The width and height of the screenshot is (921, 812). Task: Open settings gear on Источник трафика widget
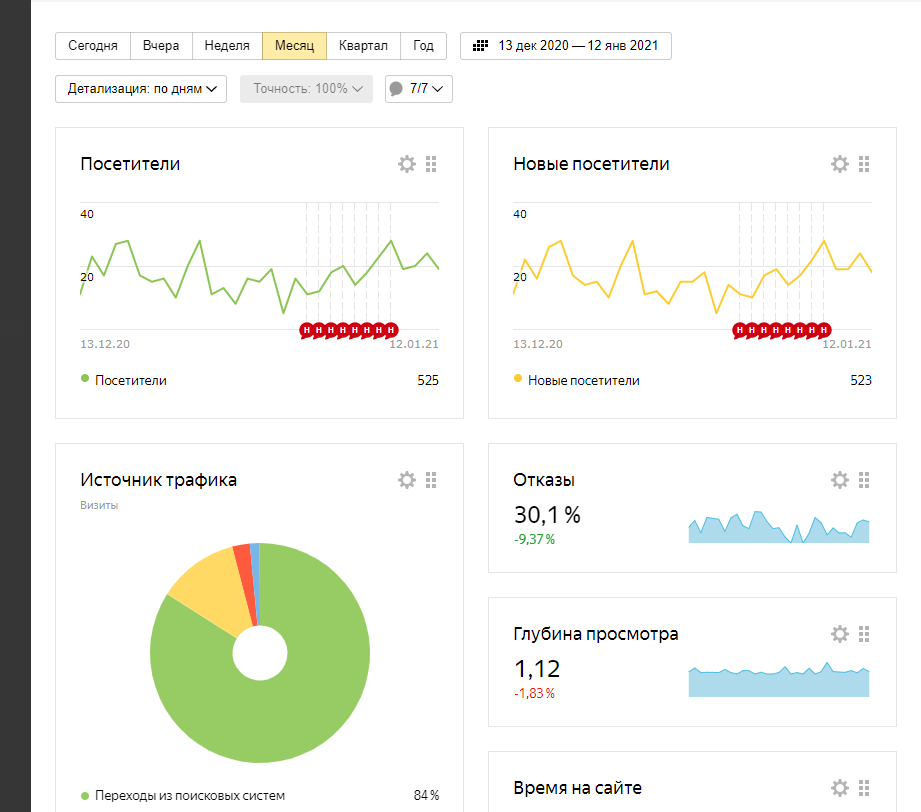406,480
